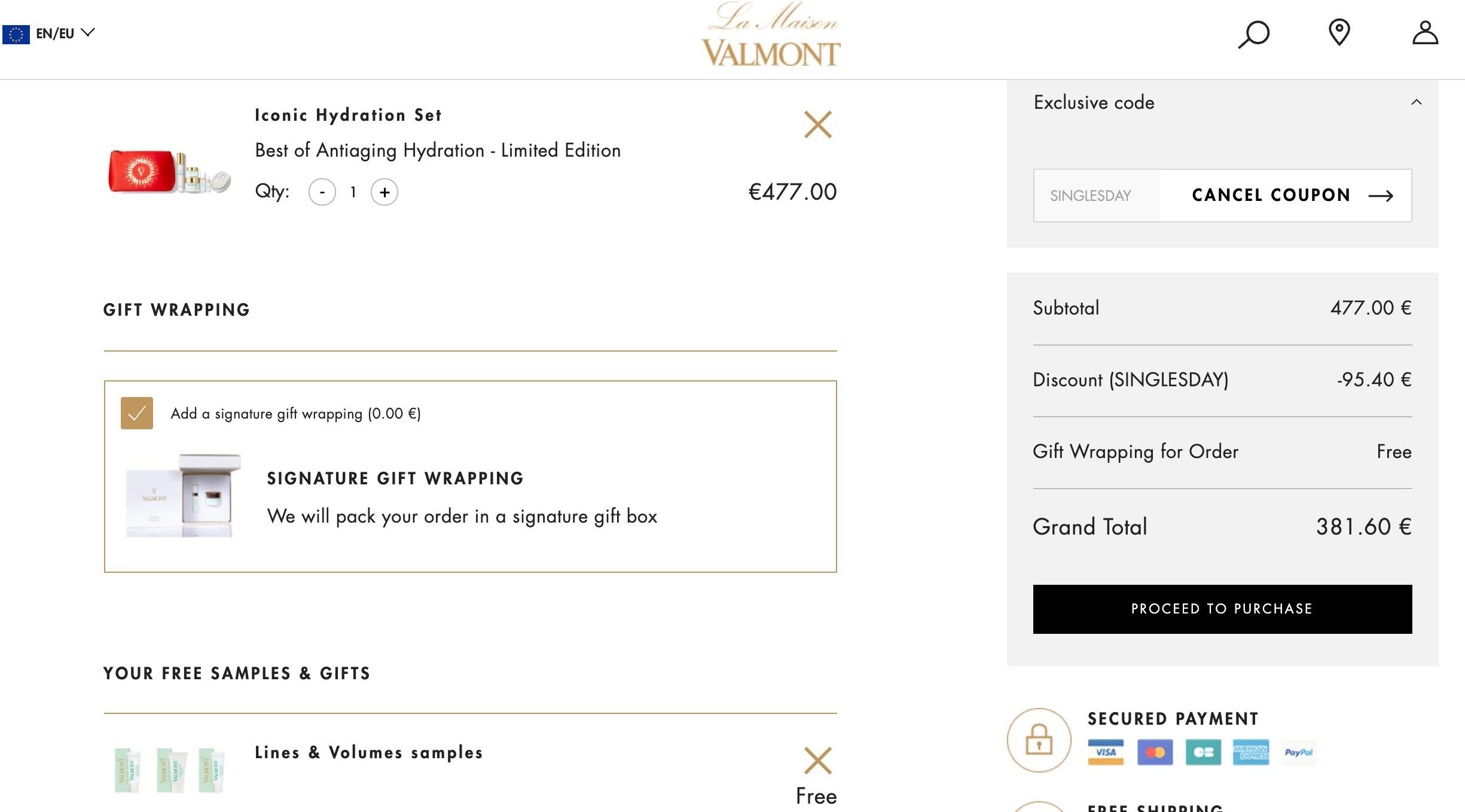The height and width of the screenshot is (812, 1465).
Task: Open the Iconic Hydration Set product thumbnail
Action: pos(169,171)
